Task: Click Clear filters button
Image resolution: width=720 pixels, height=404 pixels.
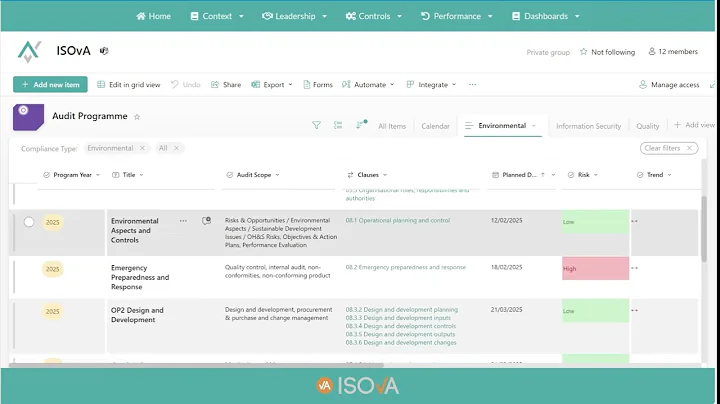Action: tap(669, 148)
